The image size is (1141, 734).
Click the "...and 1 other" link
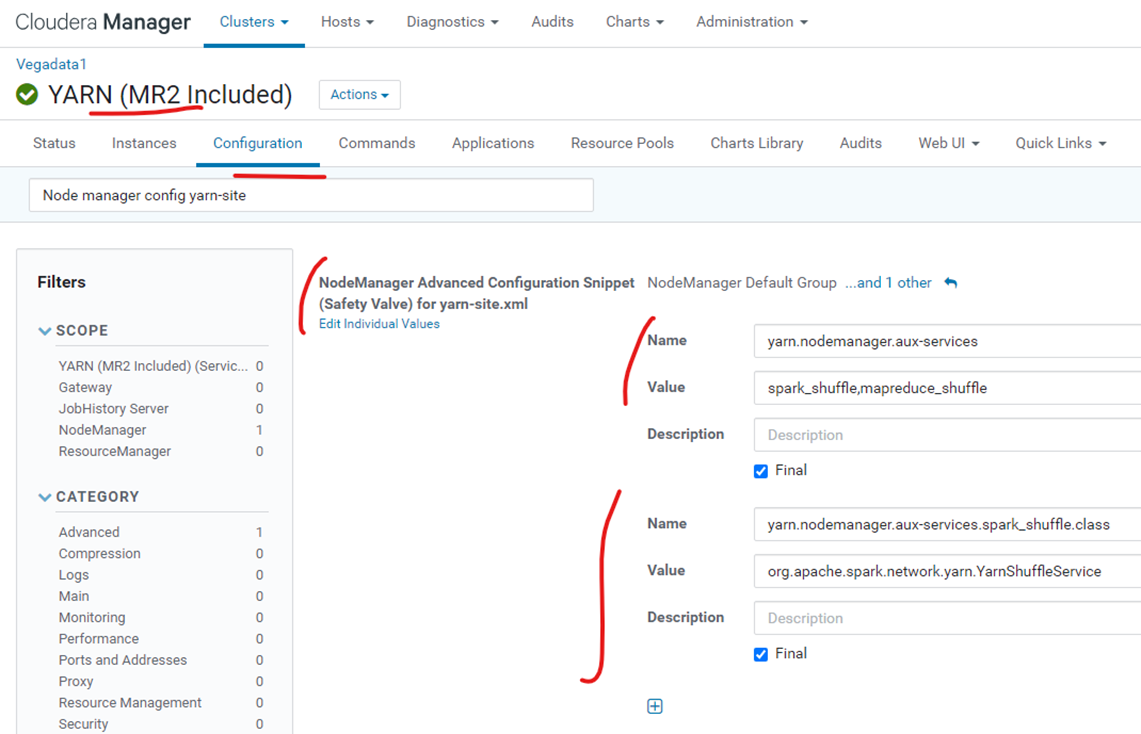point(888,283)
